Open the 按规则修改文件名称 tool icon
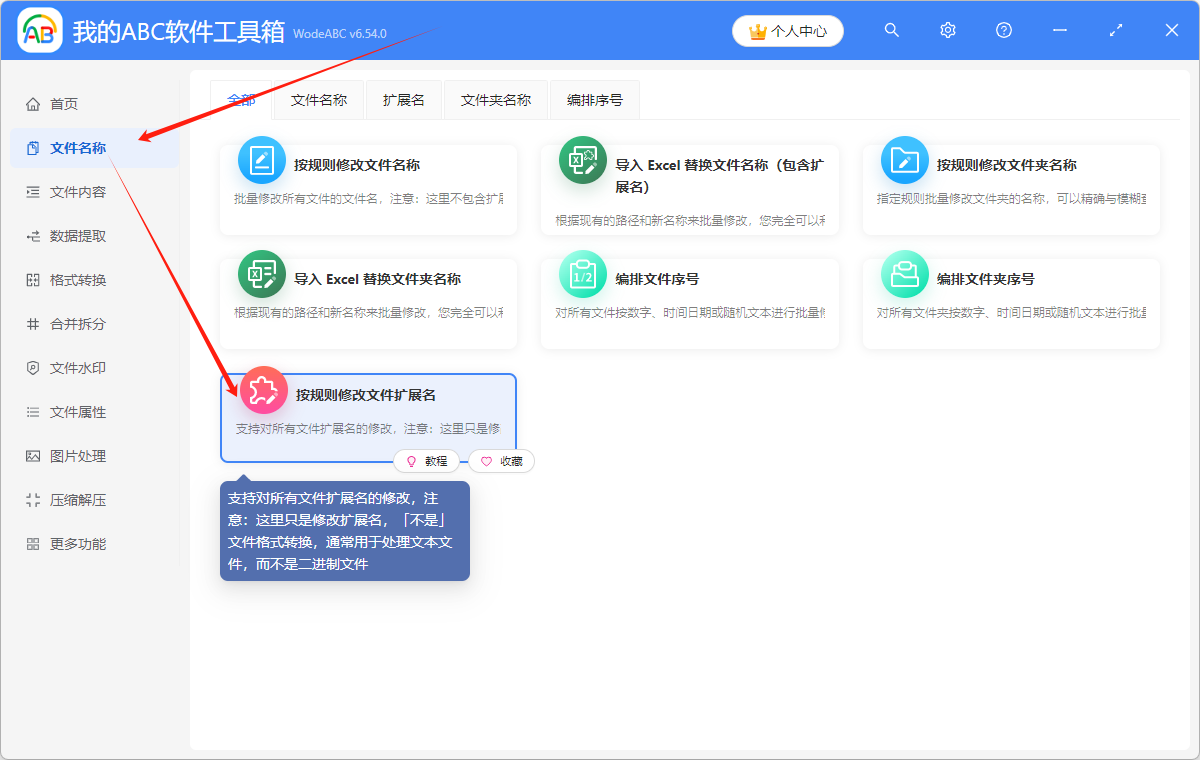This screenshot has height=760, width=1200. pyautogui.click(x=261, y=160)
